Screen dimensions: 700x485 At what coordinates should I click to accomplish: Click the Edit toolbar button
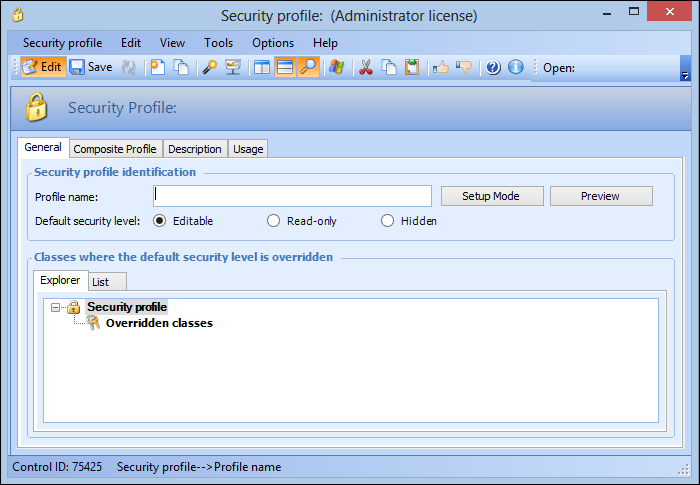42,68
